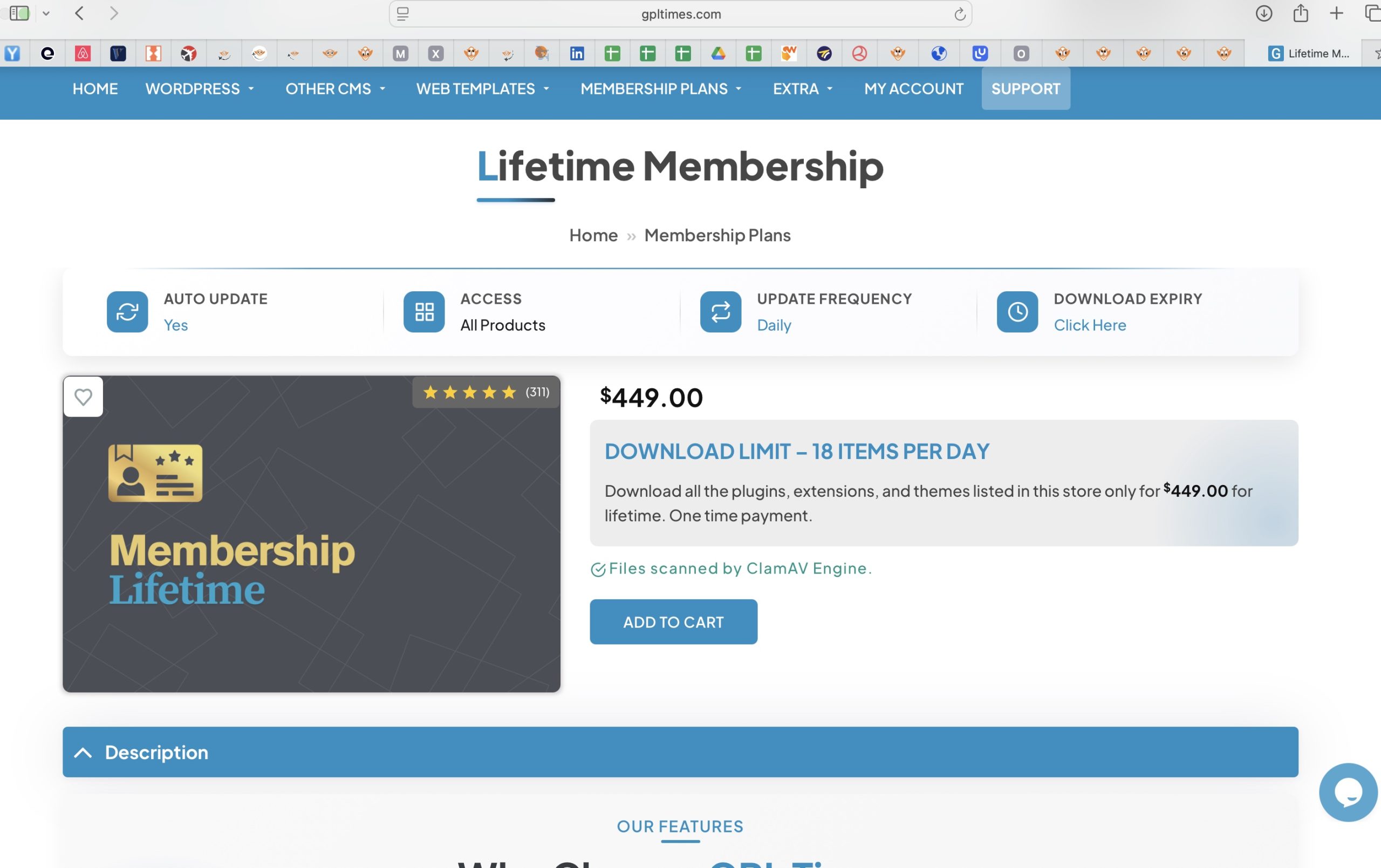Show Safari downloads
The width and height of the screenshot is (1381, 868).
pyautogui.click(x=1264, y=13)
